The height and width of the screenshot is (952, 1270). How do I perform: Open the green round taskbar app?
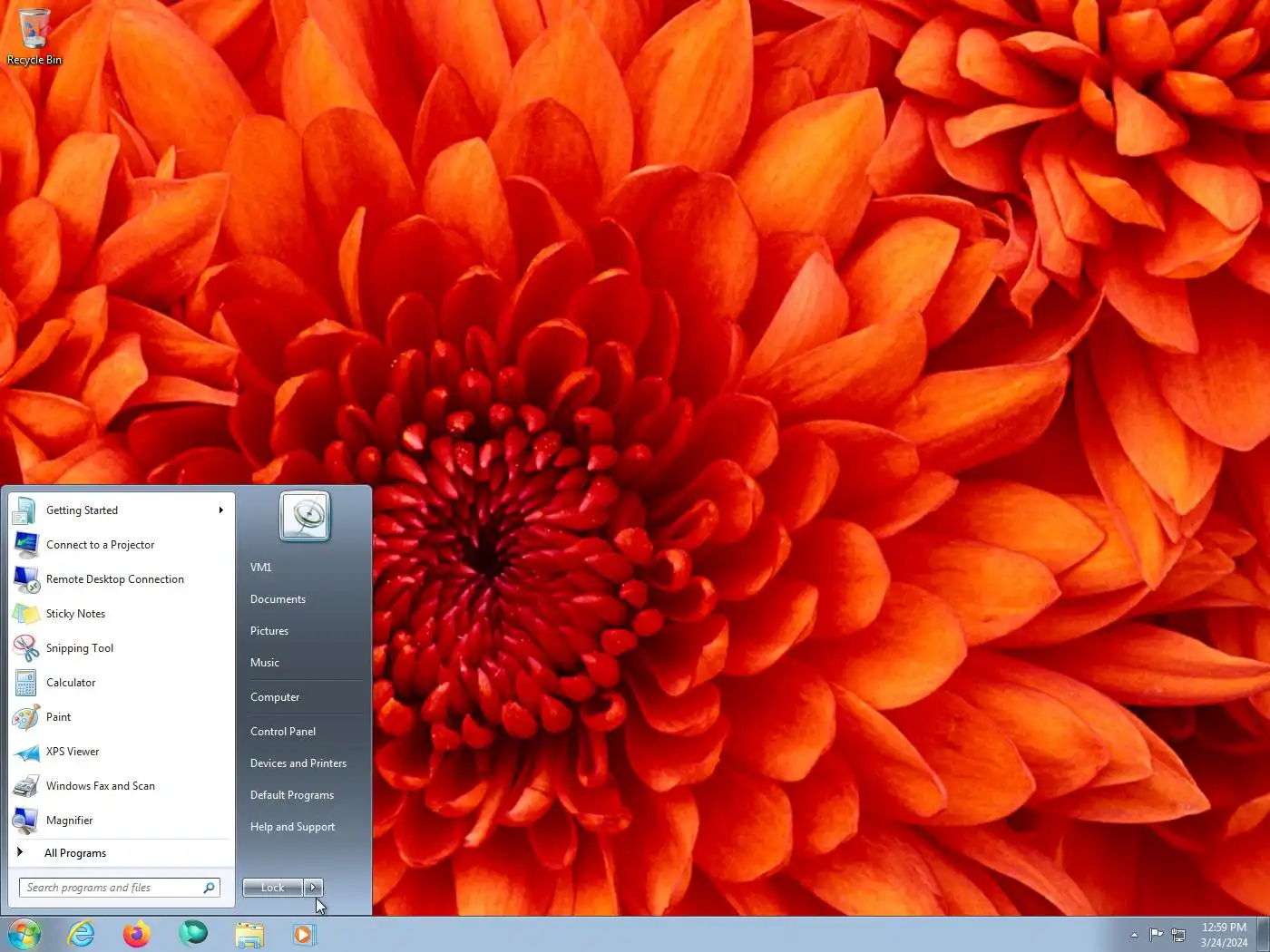tap(193, 933)
